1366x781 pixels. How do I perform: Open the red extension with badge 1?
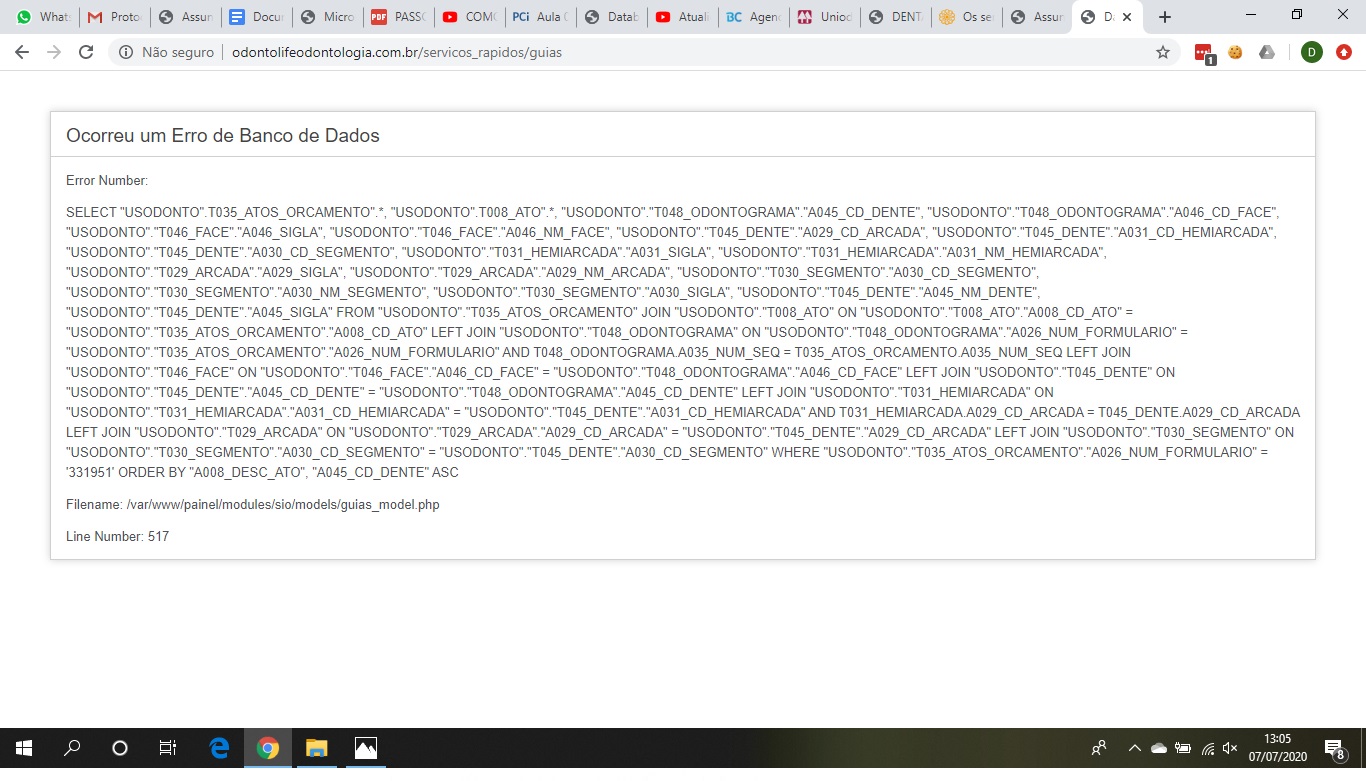point(1204,53)
